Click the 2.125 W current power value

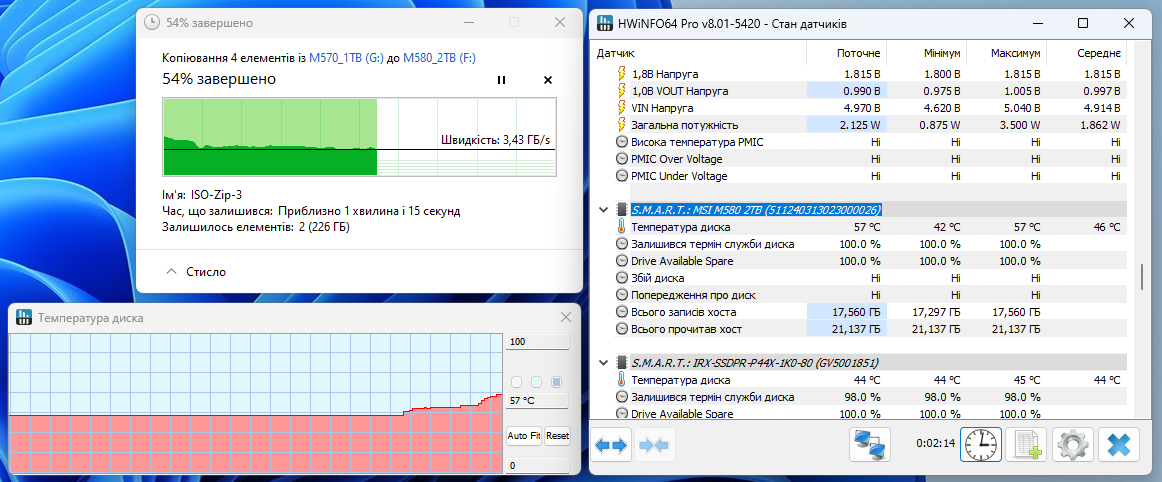pos(862,125)
